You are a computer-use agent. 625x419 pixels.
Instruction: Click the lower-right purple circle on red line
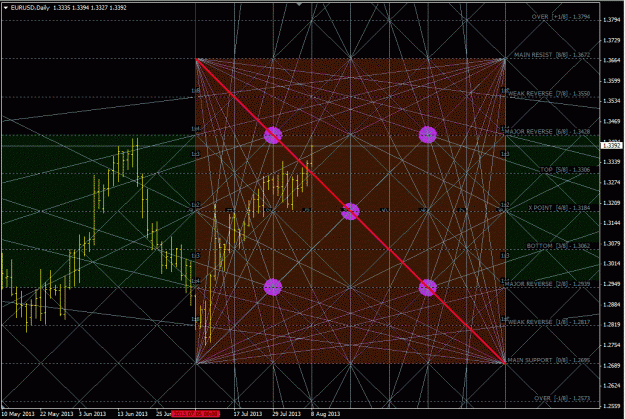[x=428, y=287]
